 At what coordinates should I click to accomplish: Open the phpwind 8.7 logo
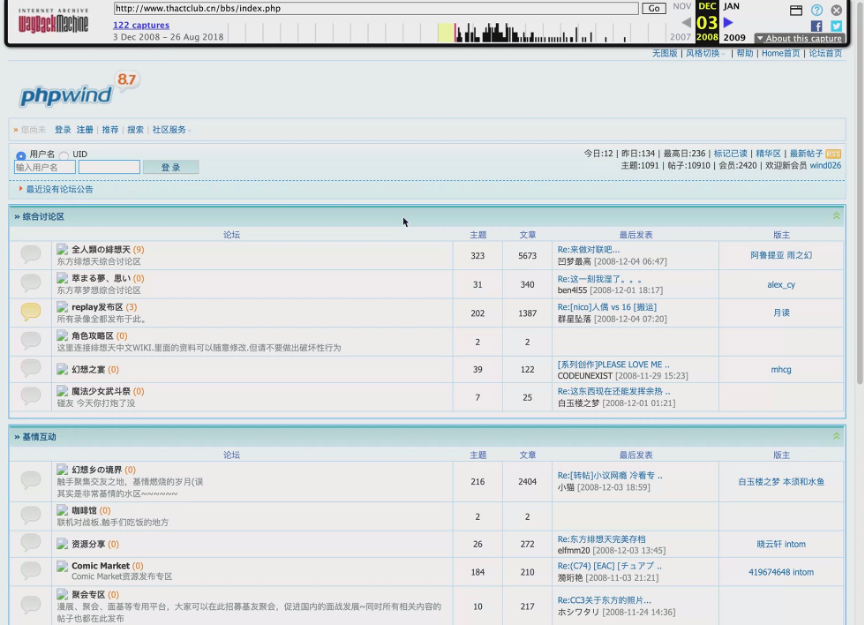click(x=79, y=89)
